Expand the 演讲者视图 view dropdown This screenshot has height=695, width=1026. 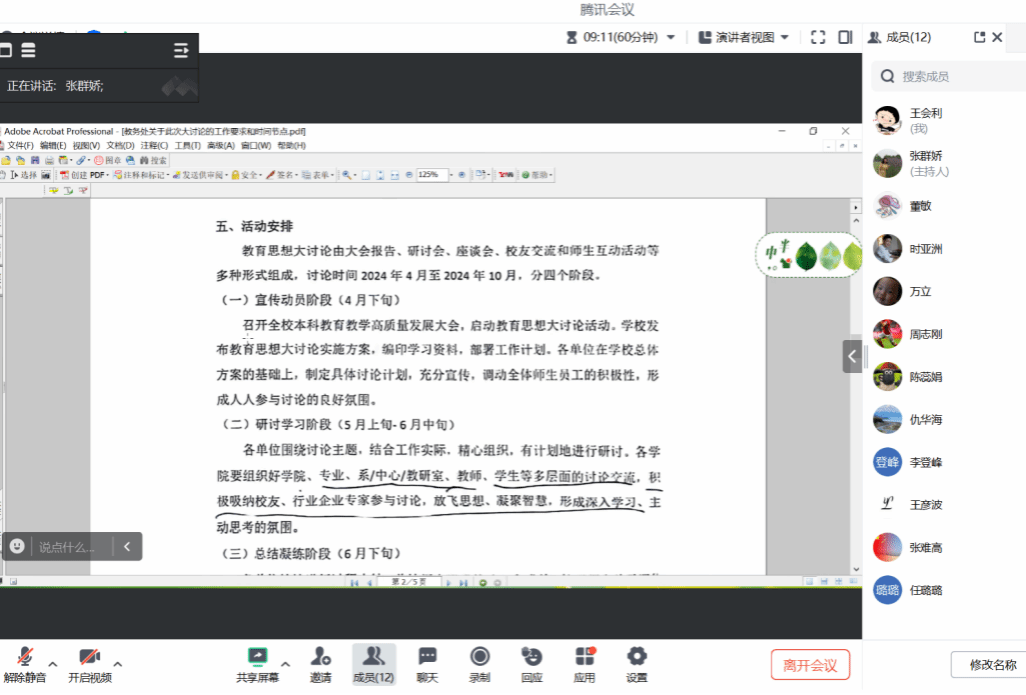(x=744, y=37)
